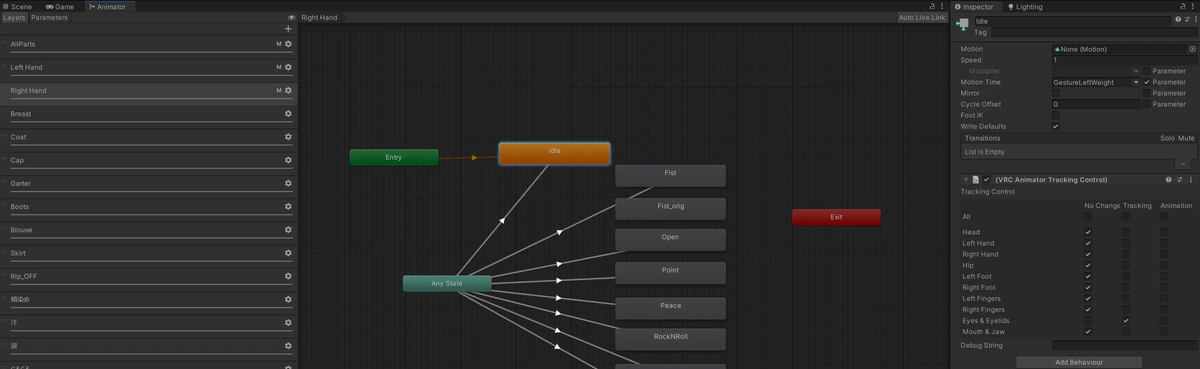Open Inspector panel kebab menu
1200x369 pixels.
(1192, 6)
